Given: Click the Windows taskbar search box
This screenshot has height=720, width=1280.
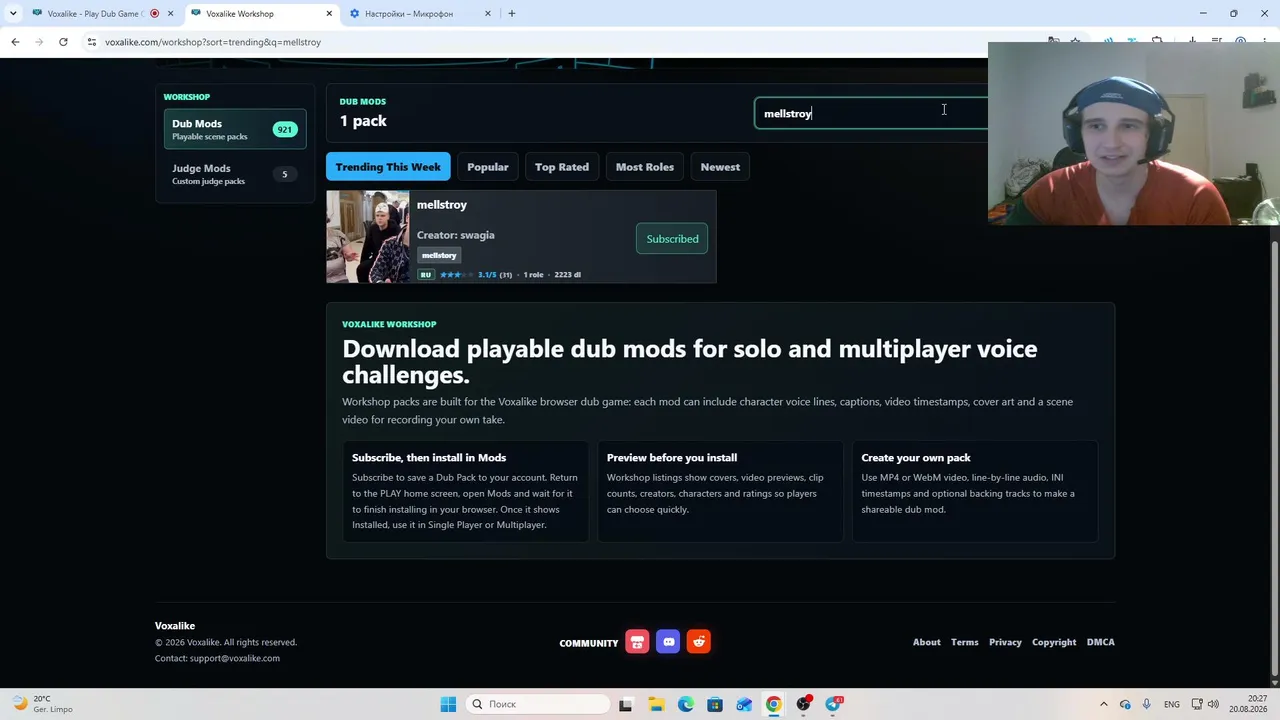Looking at the screenshot, I should click(x=538, y=704).
